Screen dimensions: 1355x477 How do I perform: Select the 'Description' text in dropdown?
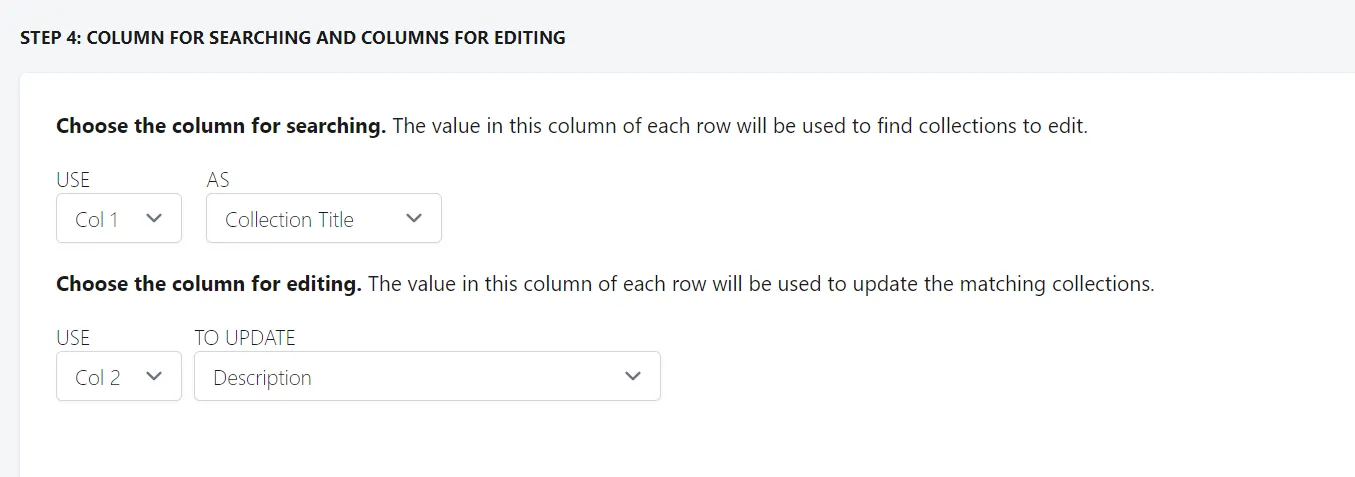tap(262, 378)
